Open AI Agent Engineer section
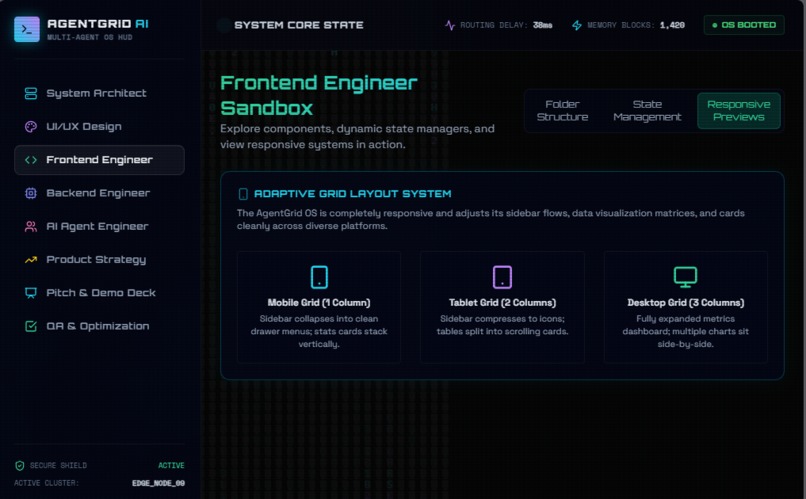This screenshot has width=806, height=499. 99,227
